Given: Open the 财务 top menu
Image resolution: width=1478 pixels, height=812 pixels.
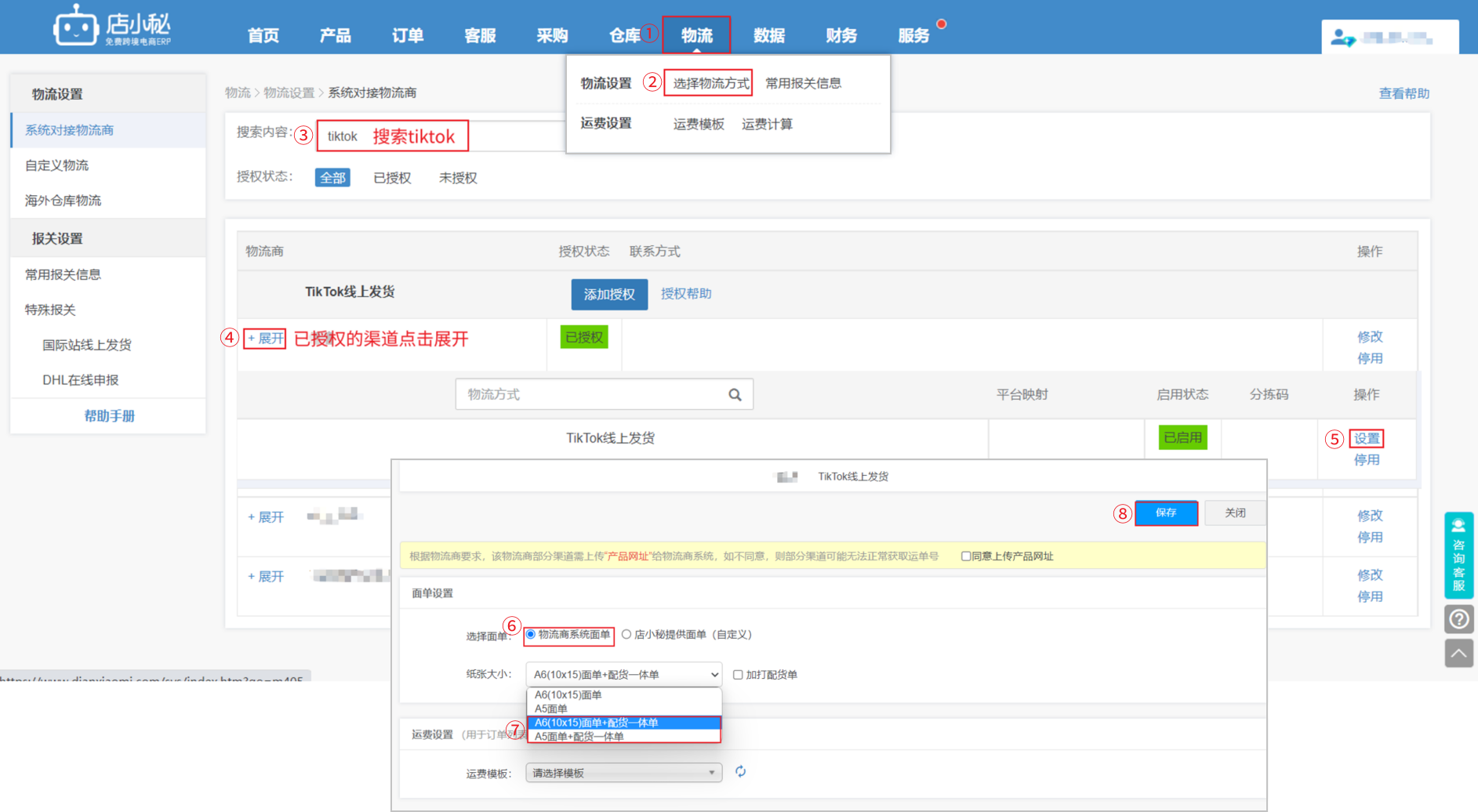Looking at the screenshot, I should click(x=841, y=36).
